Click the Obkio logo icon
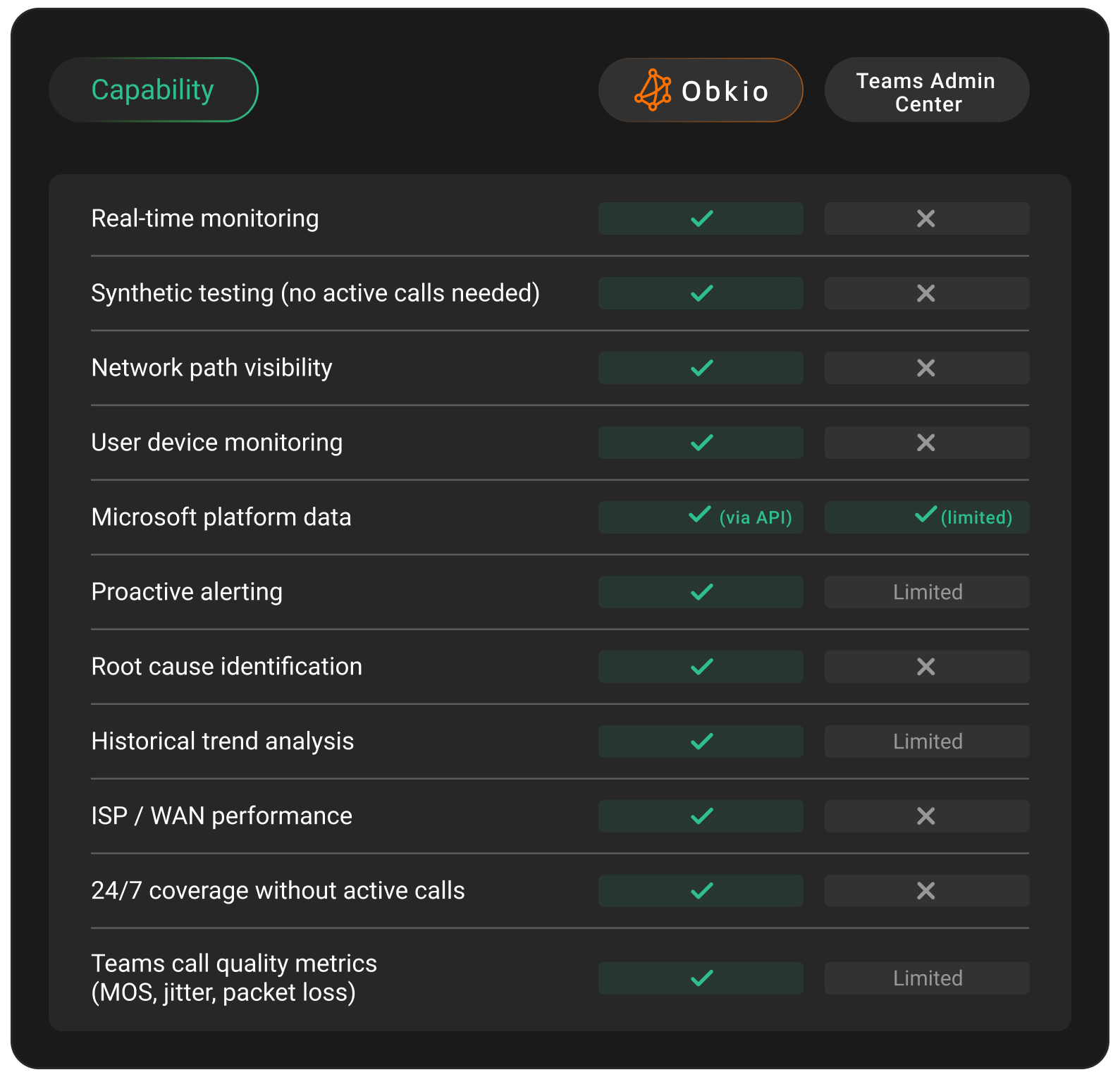The height and width of the screenshot is (1077, 1120). (653, 90)
